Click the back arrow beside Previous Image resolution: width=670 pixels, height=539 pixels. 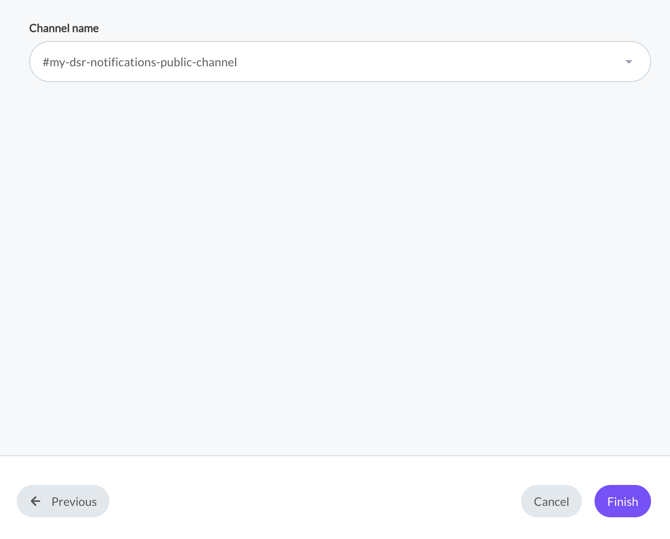(36, 501)
